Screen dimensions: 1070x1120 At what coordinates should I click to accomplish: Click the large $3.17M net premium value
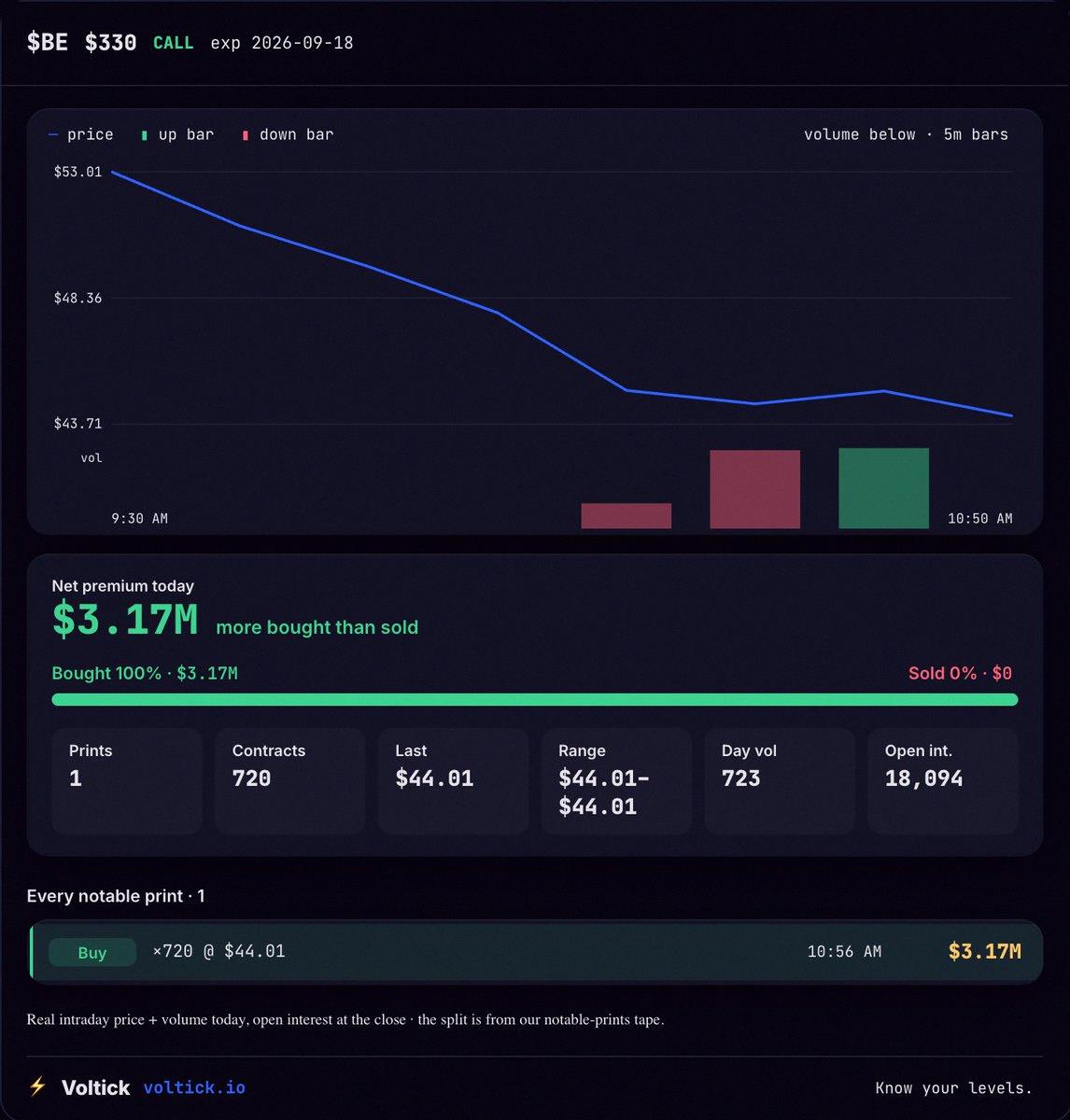tap(124, 620)
